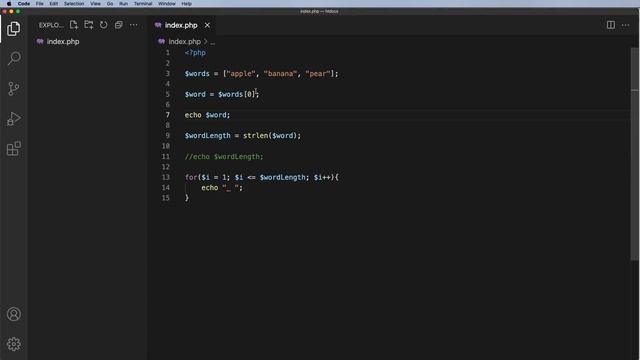The image size is (640, 360).
Task: Click the $wordLength assignment on line 9
Action: (x=242, y=136)
